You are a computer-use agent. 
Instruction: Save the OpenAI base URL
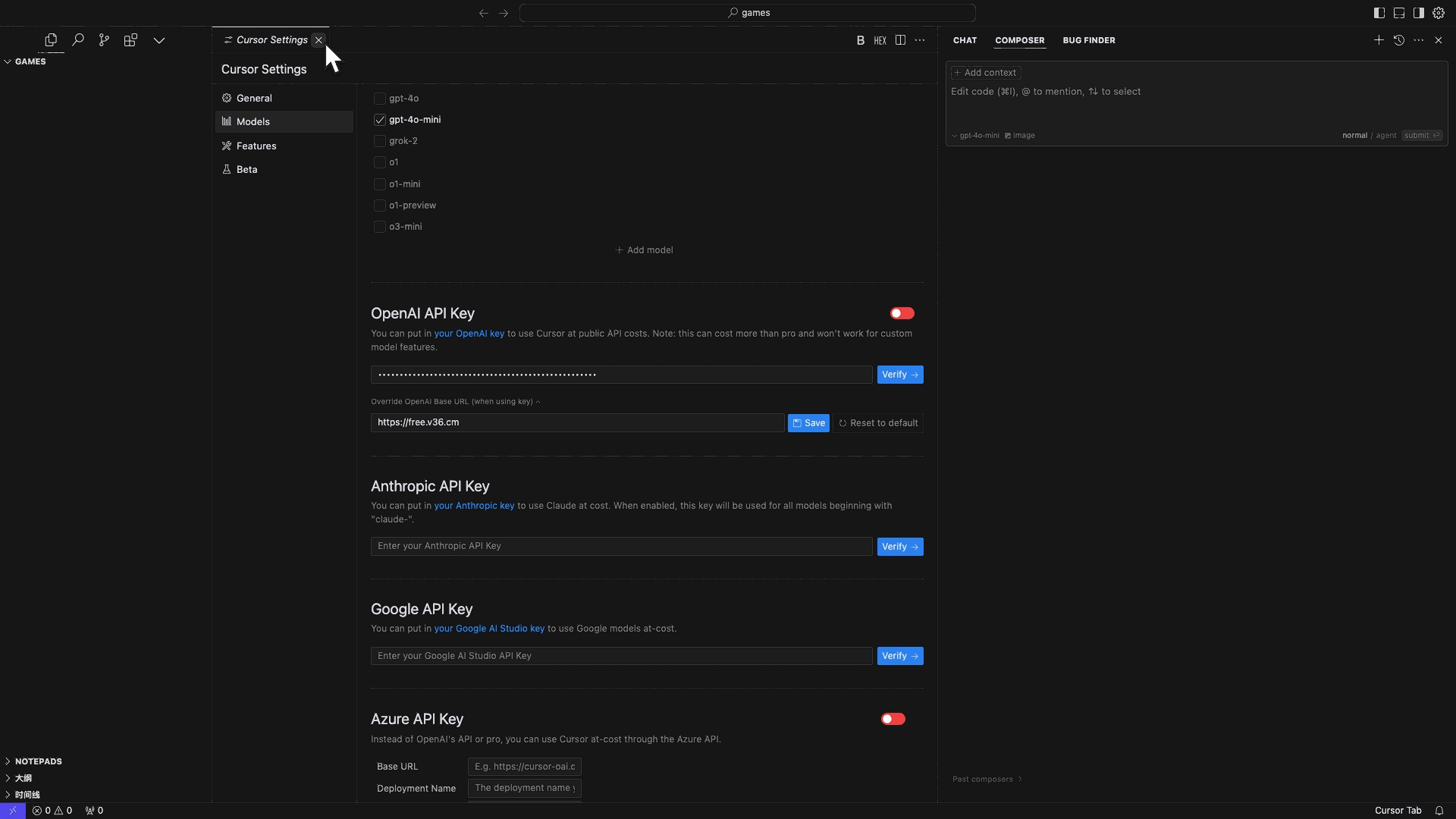click(x=808, y=423)
